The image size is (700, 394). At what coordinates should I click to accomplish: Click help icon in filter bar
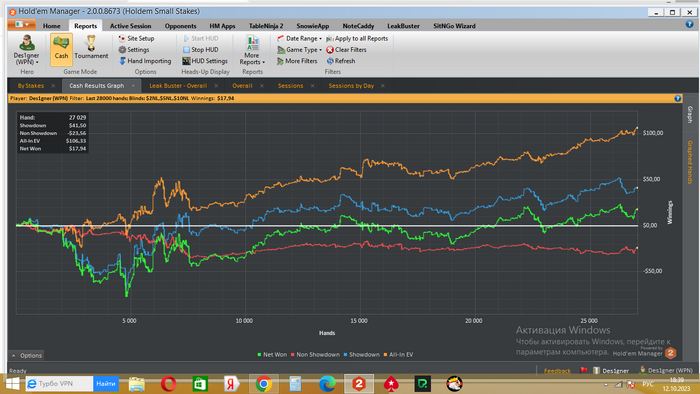click(678, 98)
